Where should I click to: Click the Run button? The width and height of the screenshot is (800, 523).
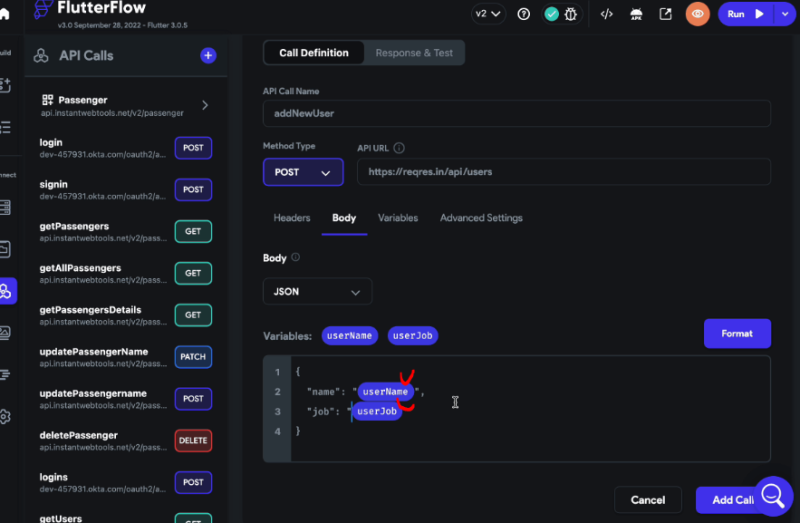(745, 14)
